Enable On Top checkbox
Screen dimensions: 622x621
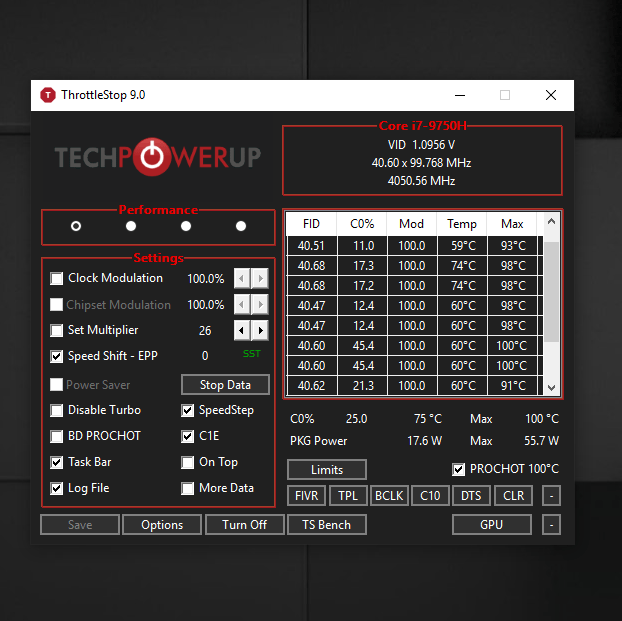(x=187, y=462)
